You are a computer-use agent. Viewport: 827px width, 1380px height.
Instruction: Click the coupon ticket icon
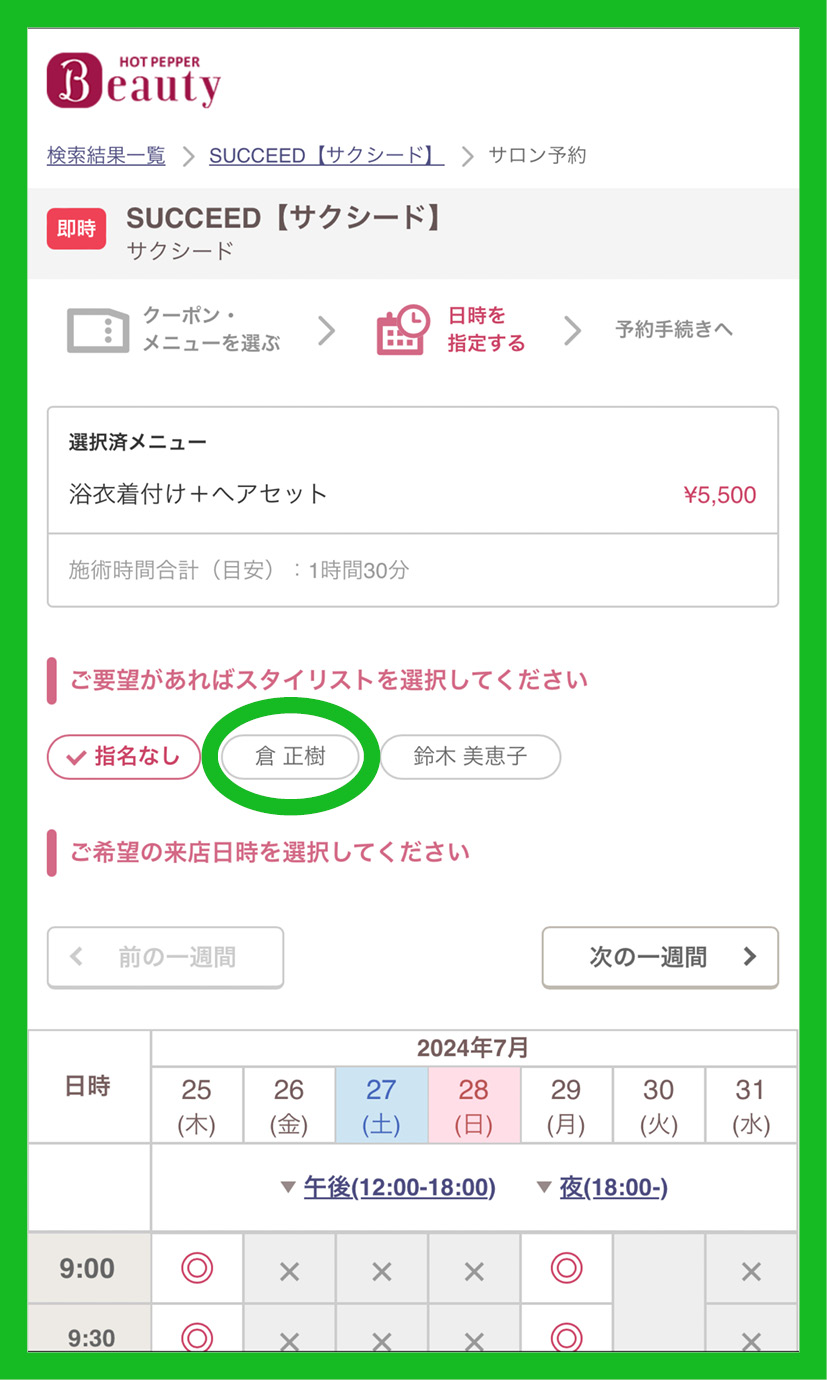97,330
